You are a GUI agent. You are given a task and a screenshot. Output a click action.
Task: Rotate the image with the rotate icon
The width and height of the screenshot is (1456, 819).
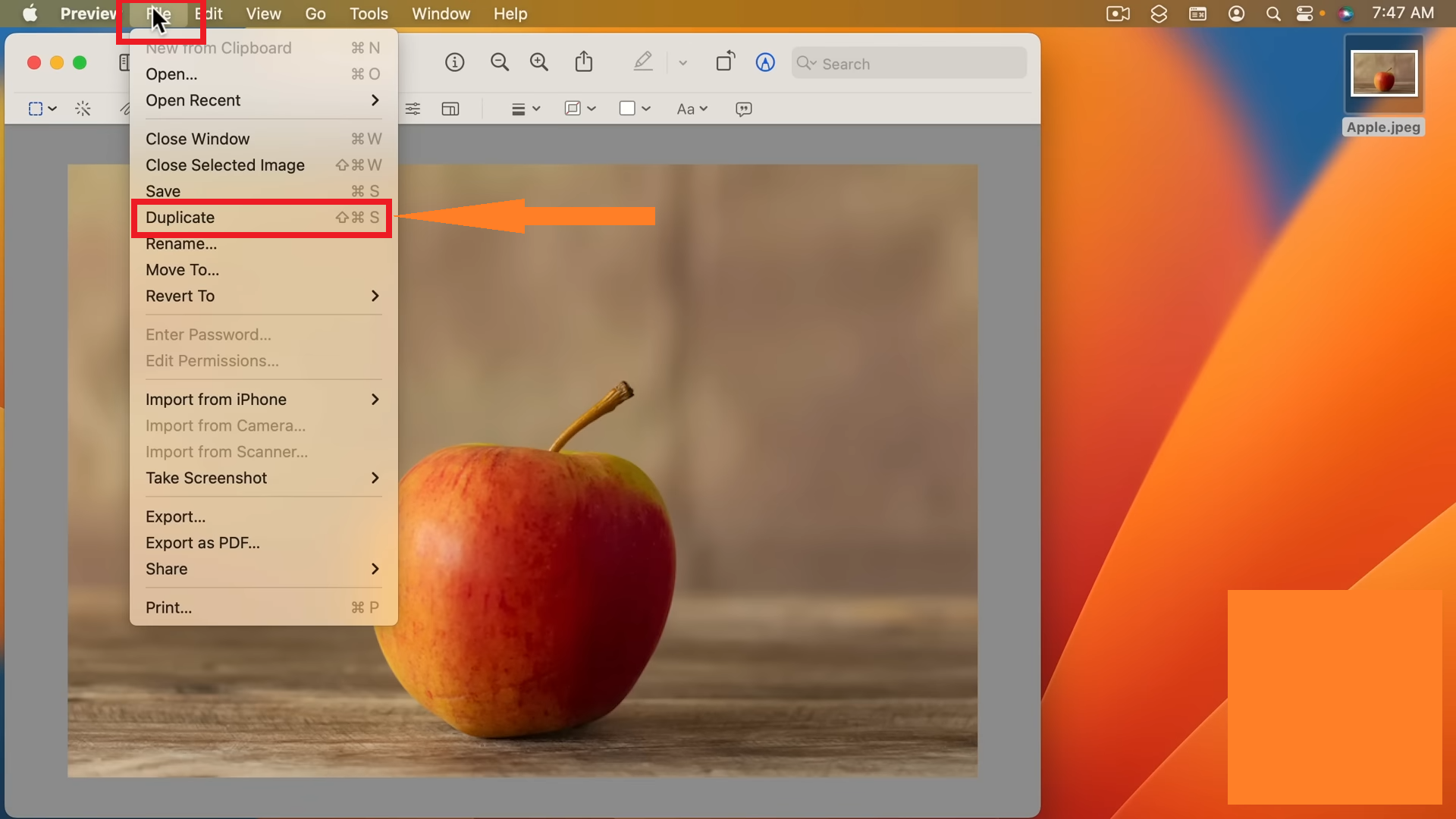pos(725,62)
